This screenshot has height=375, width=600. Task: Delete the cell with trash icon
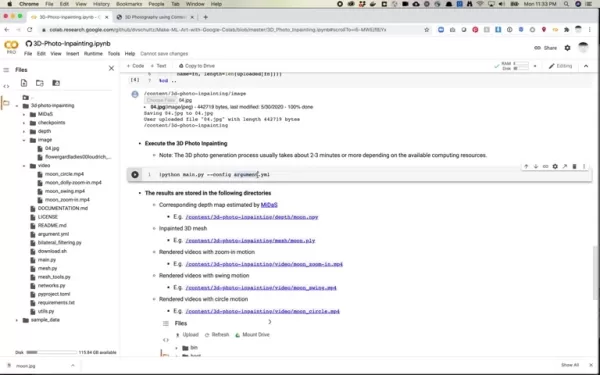(x=574, y=166)
